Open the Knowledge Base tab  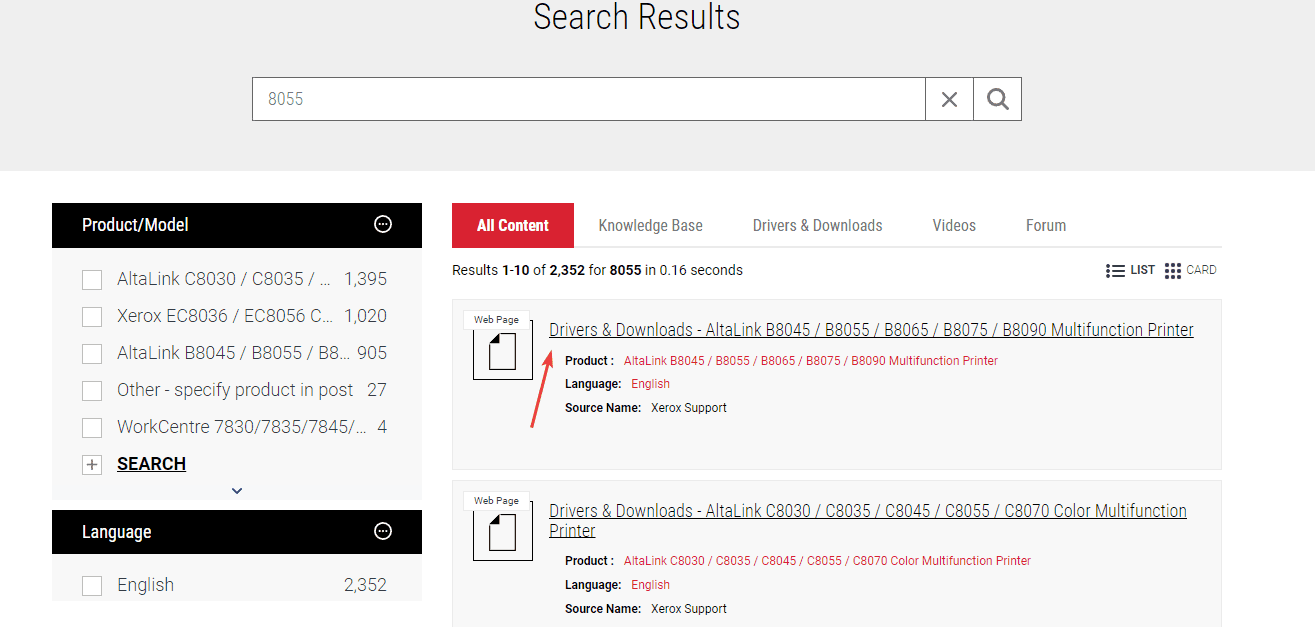coord(650,226)
